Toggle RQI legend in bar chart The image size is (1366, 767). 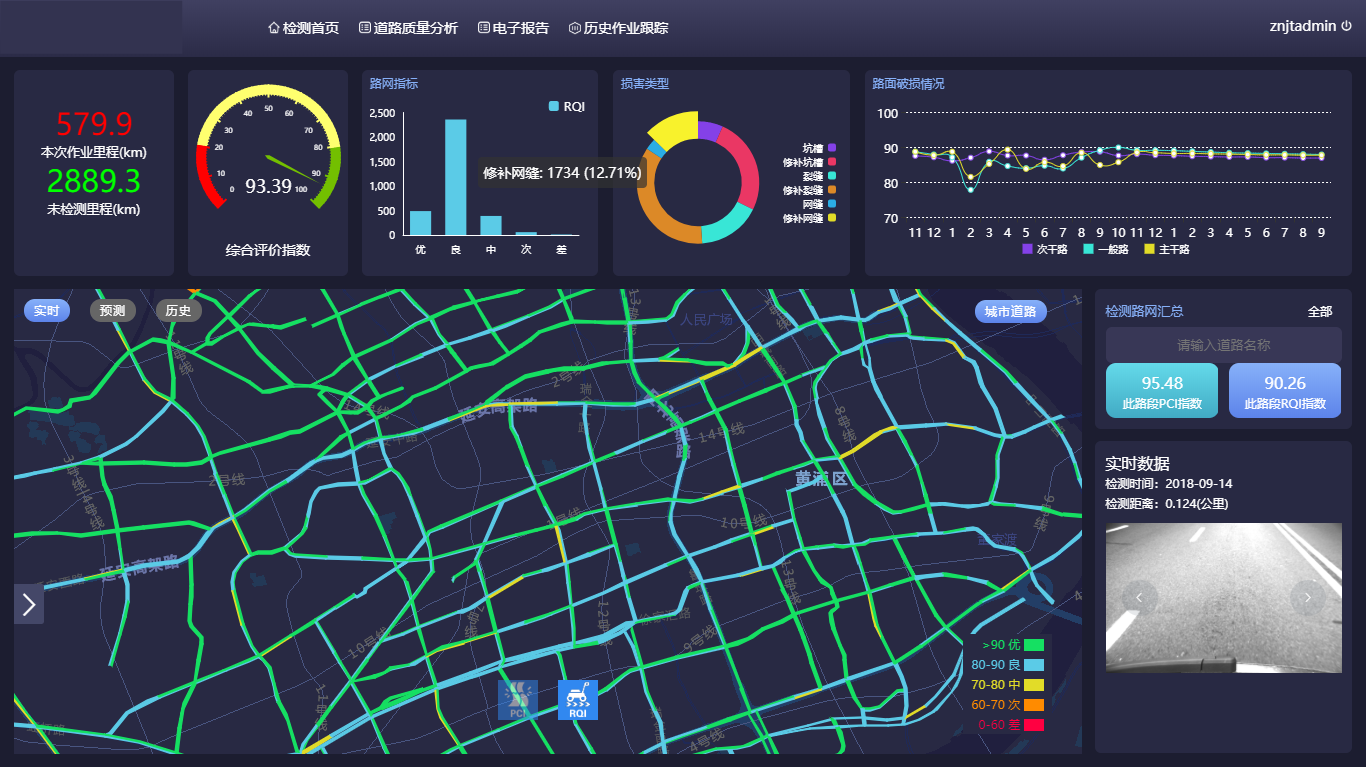pos(555,106)
